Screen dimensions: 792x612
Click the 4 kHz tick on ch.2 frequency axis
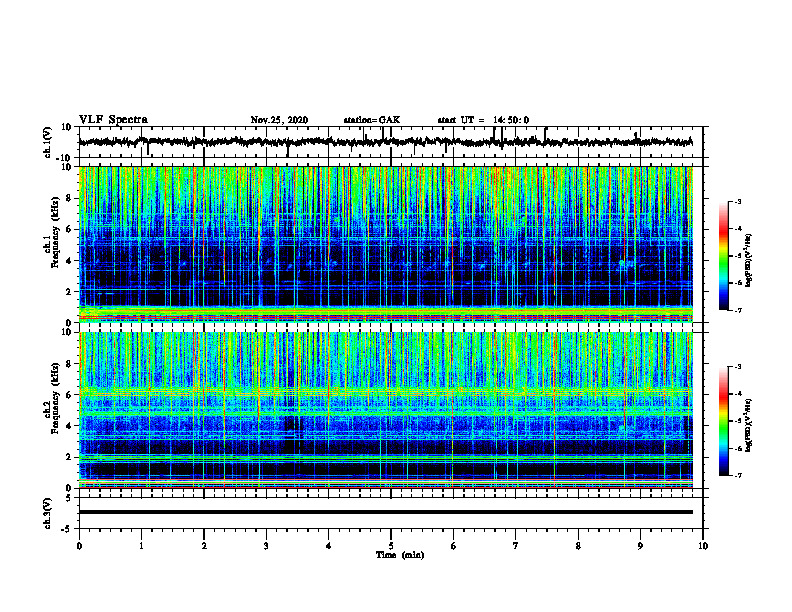point(69,426)
